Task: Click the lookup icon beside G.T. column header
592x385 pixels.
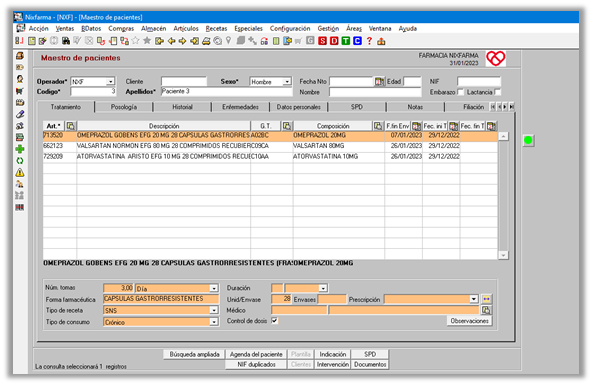Action: coord(287,126)
